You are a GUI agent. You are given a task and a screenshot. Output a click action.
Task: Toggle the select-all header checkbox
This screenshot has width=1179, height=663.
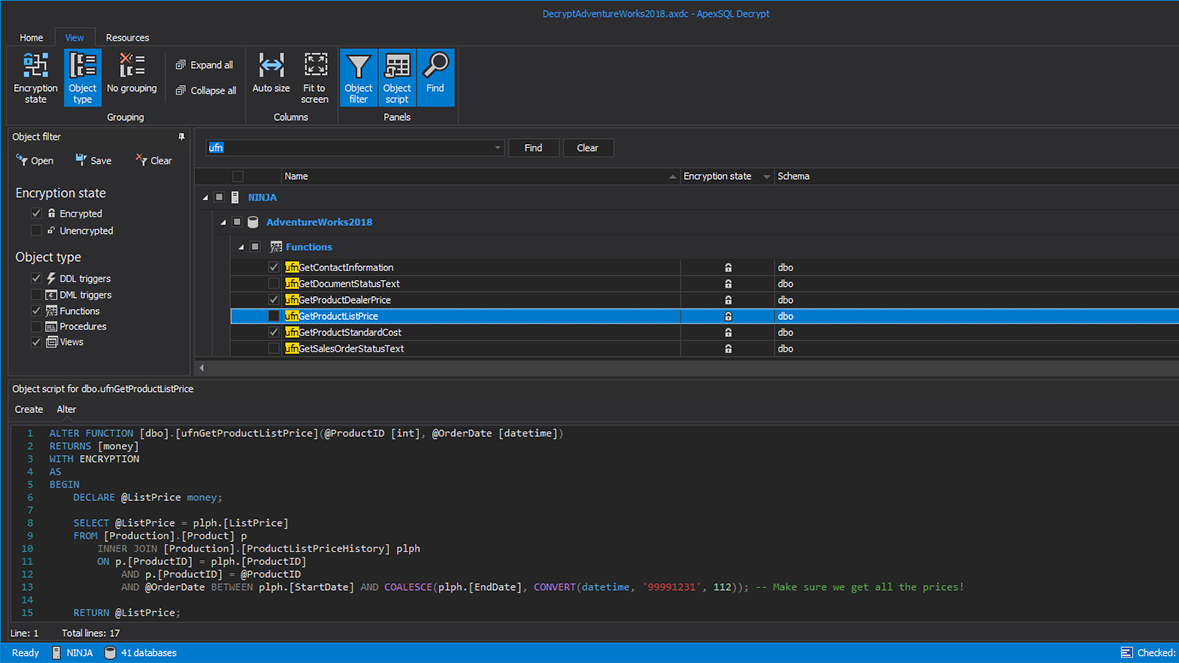pyautogui.click(x=238, y=177)
